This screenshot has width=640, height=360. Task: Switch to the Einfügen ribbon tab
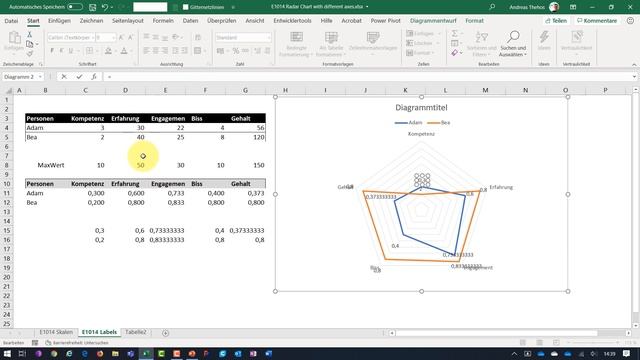[x=59, y=20]
